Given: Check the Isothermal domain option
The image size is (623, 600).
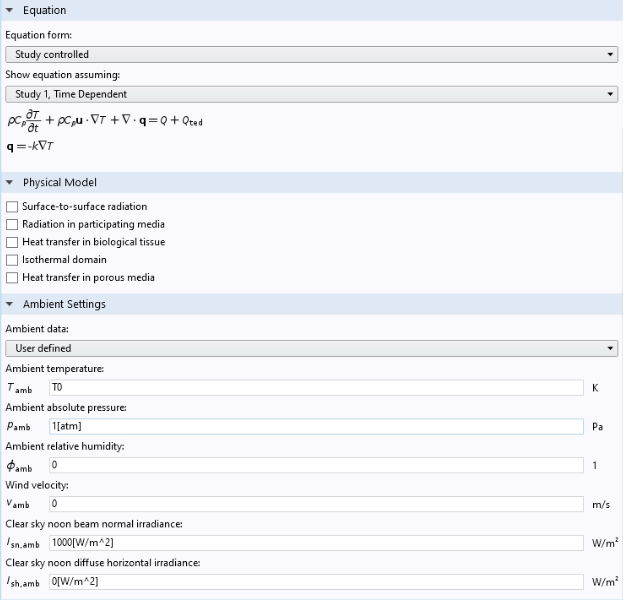Looking at the screenshot, I should [x=12, y=260].
